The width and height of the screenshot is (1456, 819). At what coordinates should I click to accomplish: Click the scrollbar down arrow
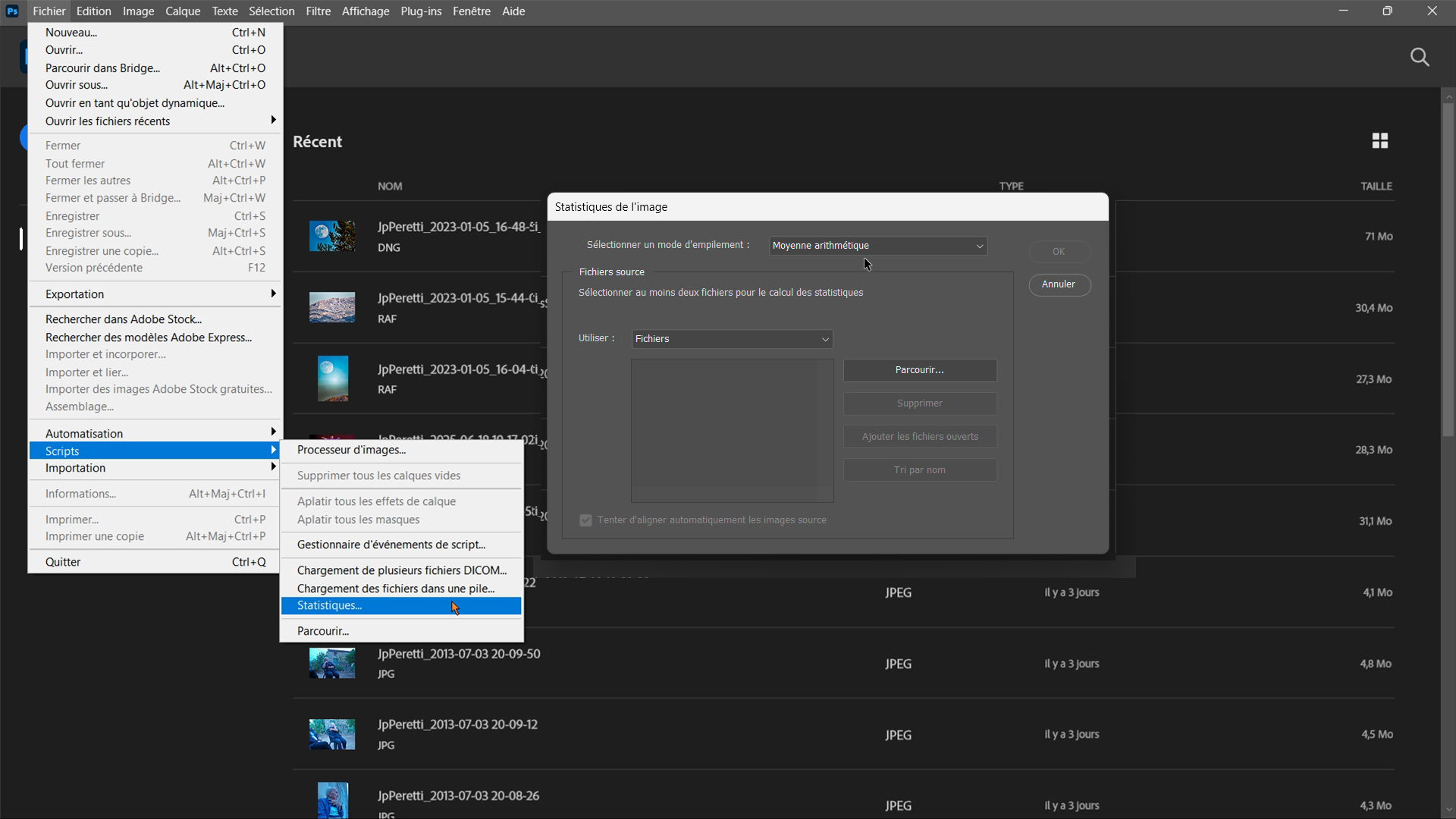[1448, 809]
